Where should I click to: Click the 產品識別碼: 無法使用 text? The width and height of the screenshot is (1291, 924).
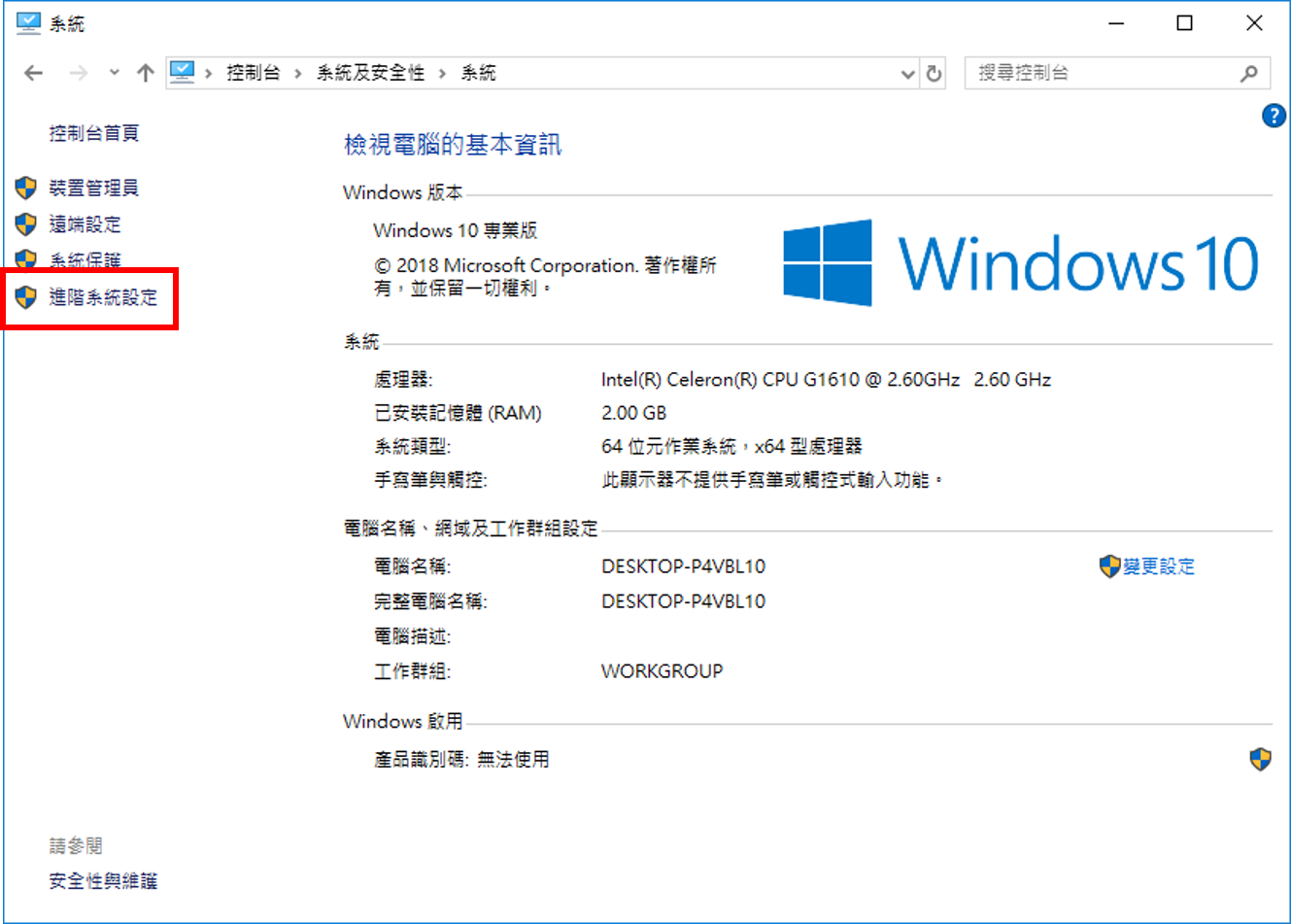462,759
